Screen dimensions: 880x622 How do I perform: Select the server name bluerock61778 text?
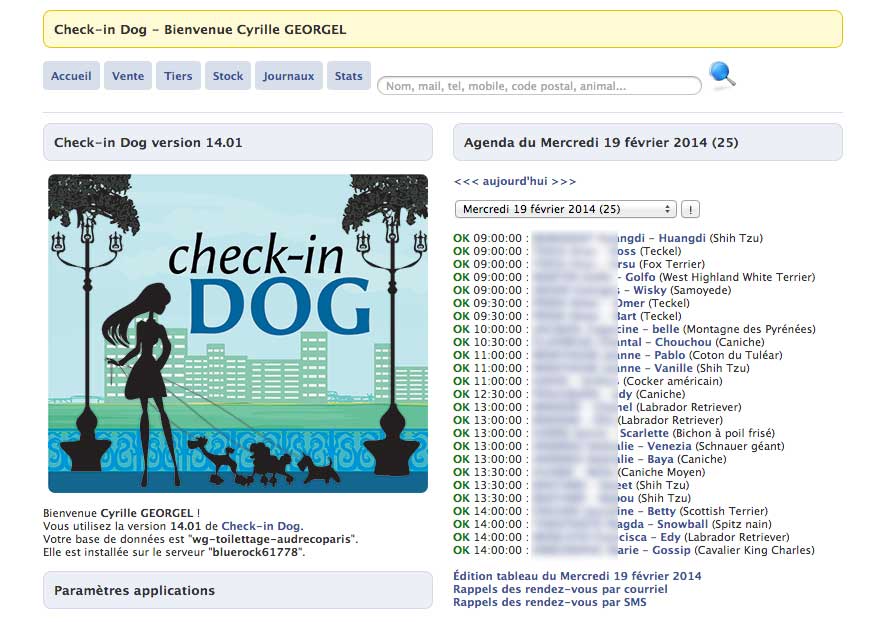point(255,552)
